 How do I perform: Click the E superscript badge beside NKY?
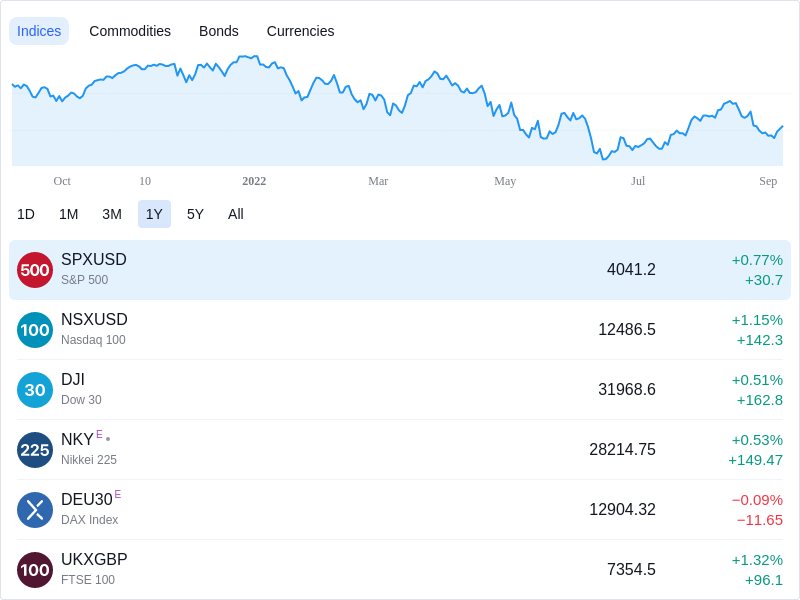(99, 434)
